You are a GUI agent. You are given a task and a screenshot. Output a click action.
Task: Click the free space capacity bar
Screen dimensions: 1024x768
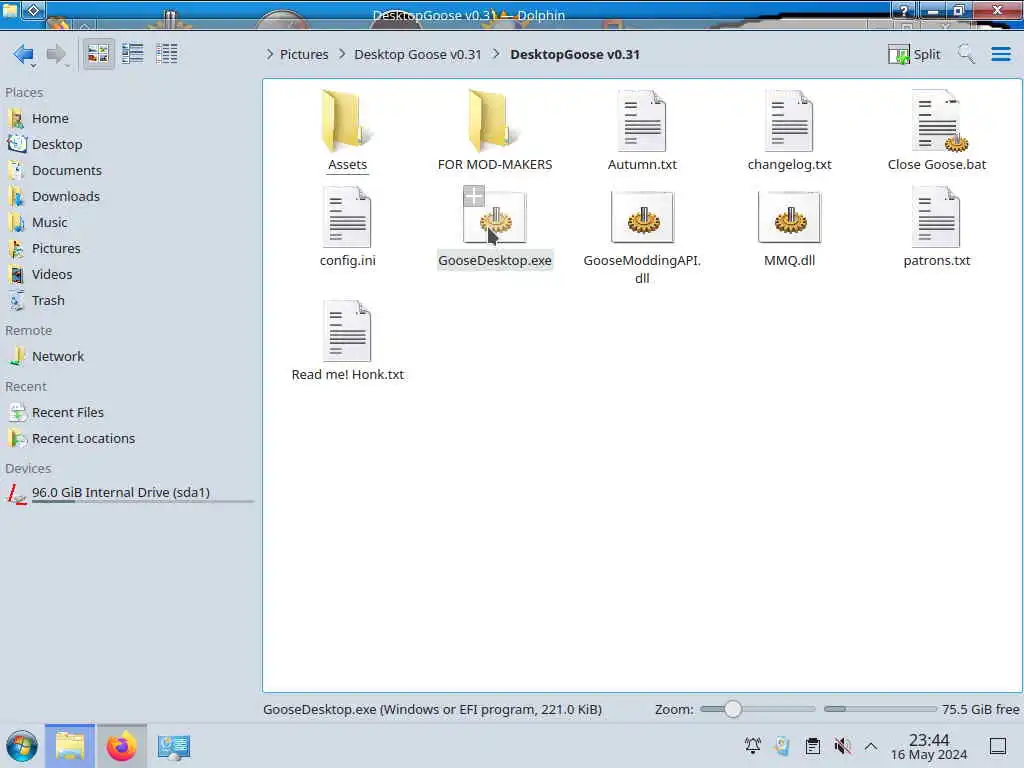(880, 709)
